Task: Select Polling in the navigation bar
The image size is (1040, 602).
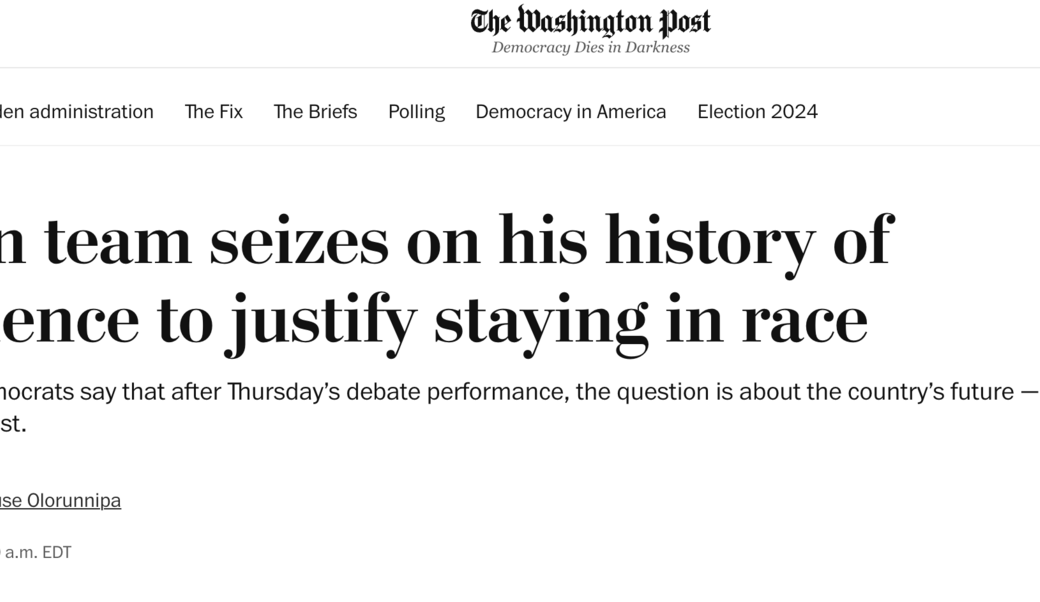Action: coord(416,112)
